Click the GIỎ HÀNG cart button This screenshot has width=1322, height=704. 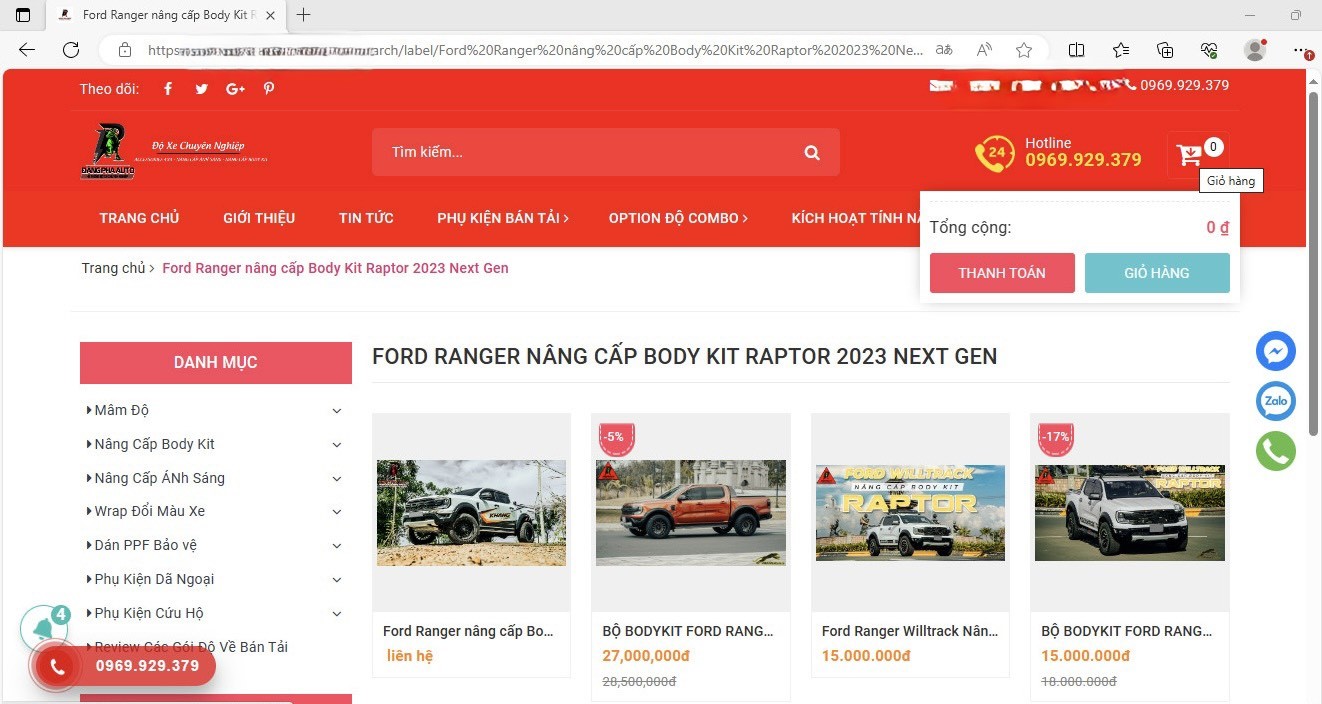tap(1157, 273)
